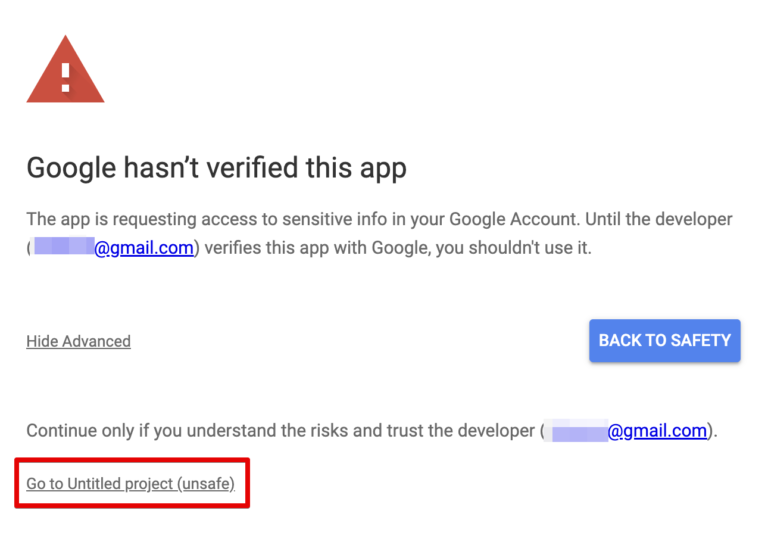Click the "The app is requesting access" text
Viewport: 768px width, 548px height.
[132, 219]
